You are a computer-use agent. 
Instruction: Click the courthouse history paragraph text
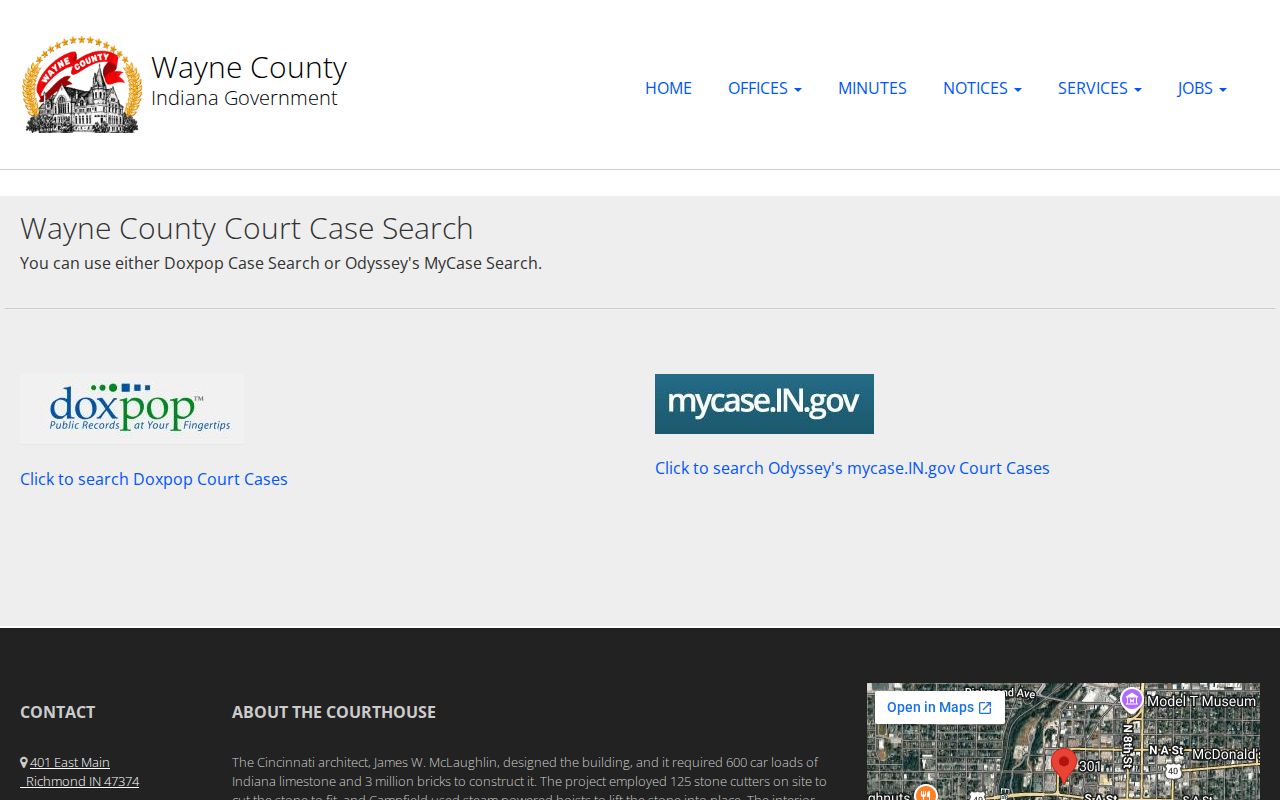click(x=530, y=779)
